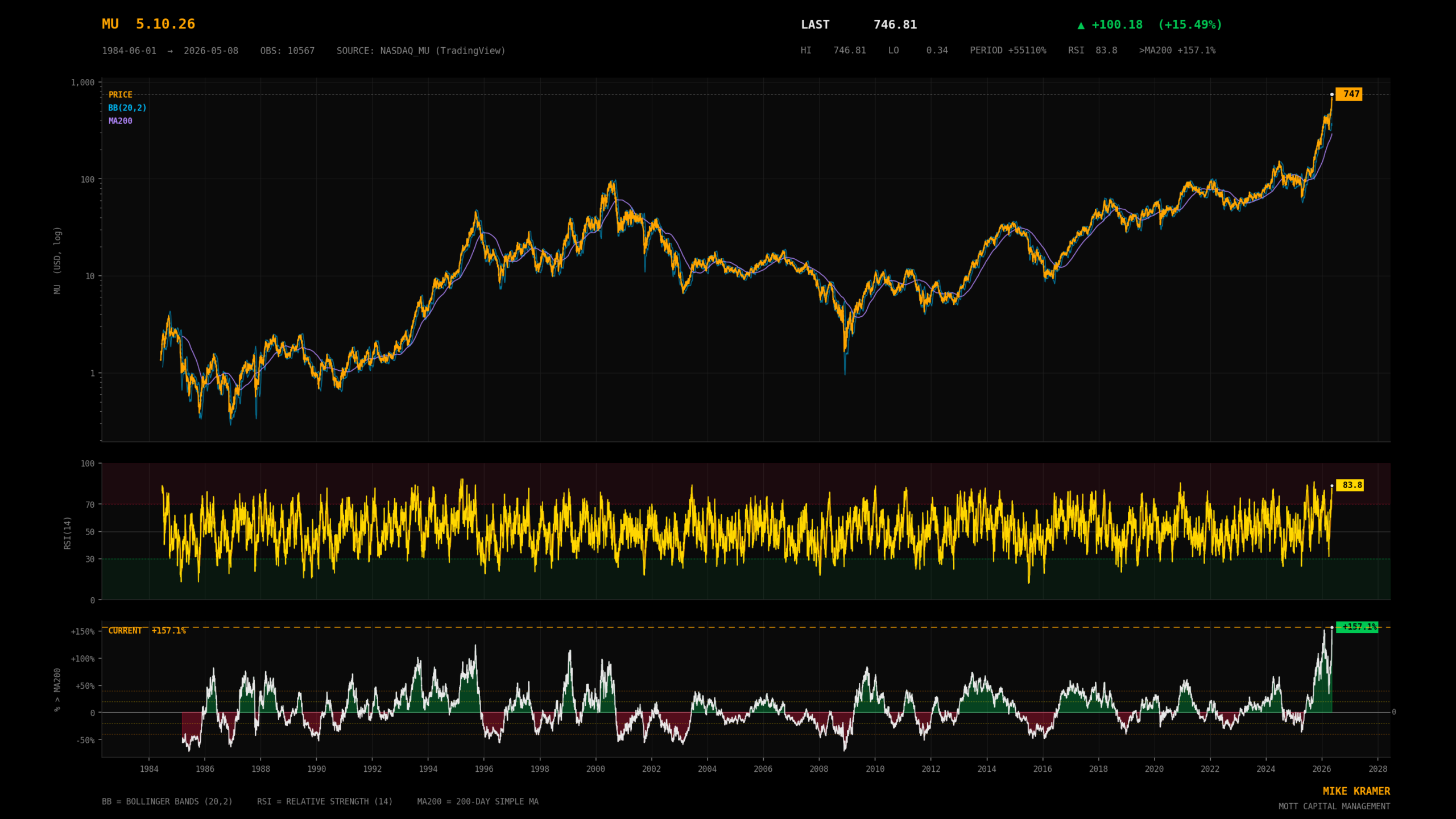Screen dimensions: 1456x819
Task: Click the "LAST" header label
Action: [815, 24]
